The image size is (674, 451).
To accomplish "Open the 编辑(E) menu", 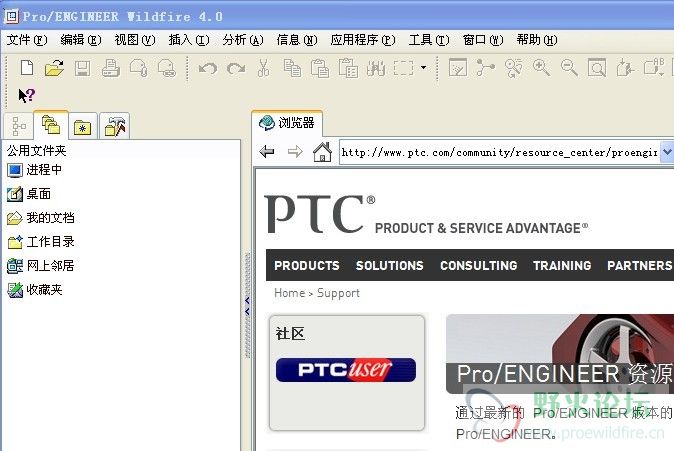I will coord(81,40).
